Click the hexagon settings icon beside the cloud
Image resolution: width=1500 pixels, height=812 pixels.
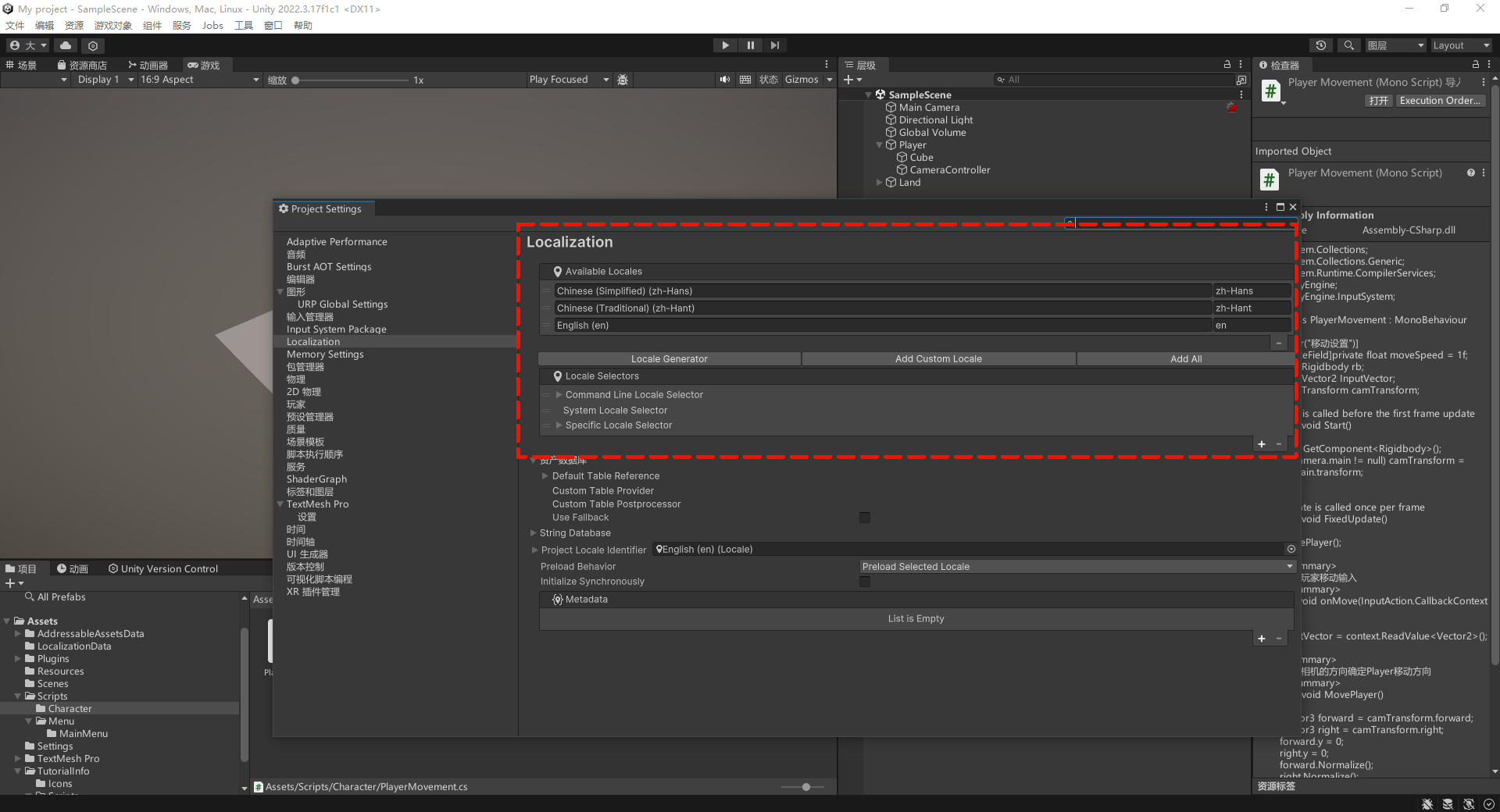93,45
